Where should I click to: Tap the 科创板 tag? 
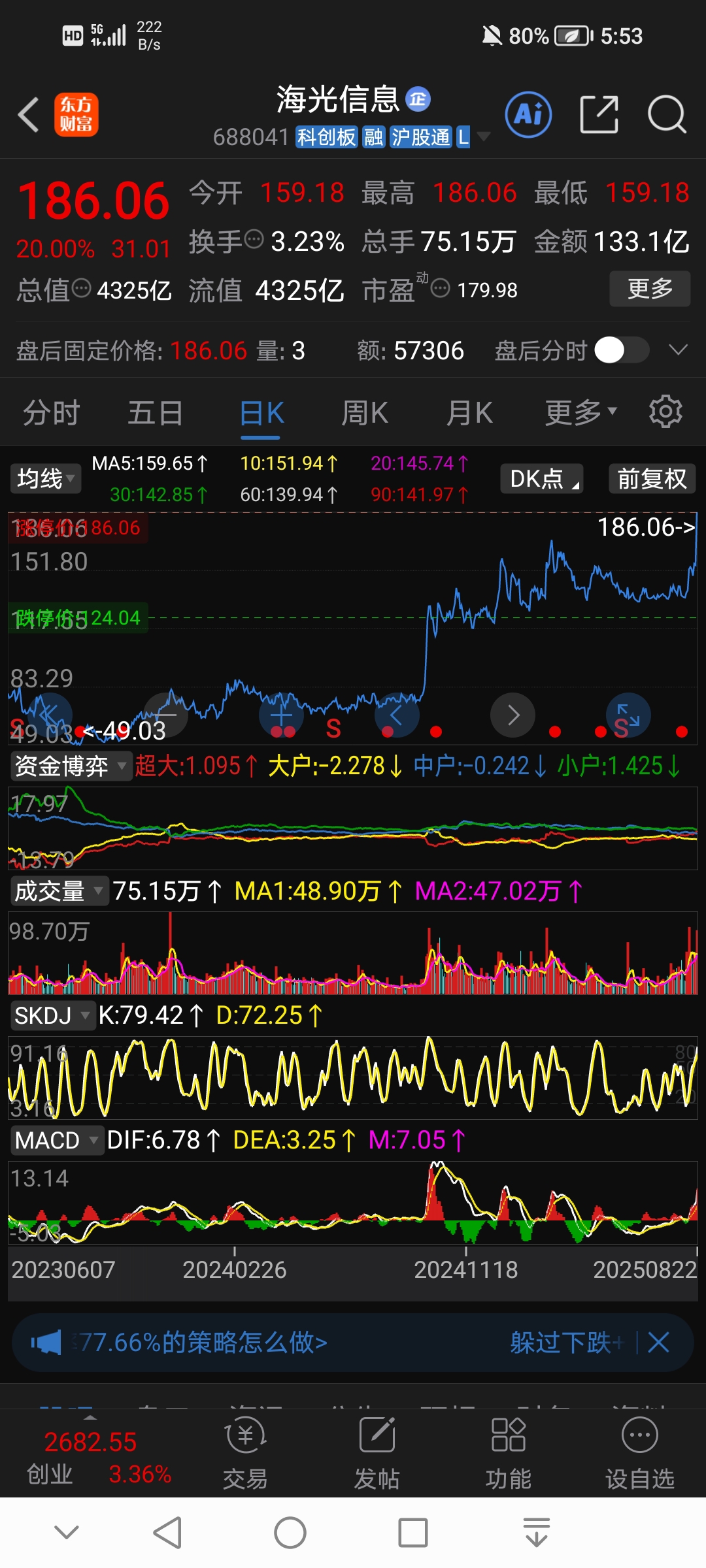pyautogui.click(x=326, y=137)
